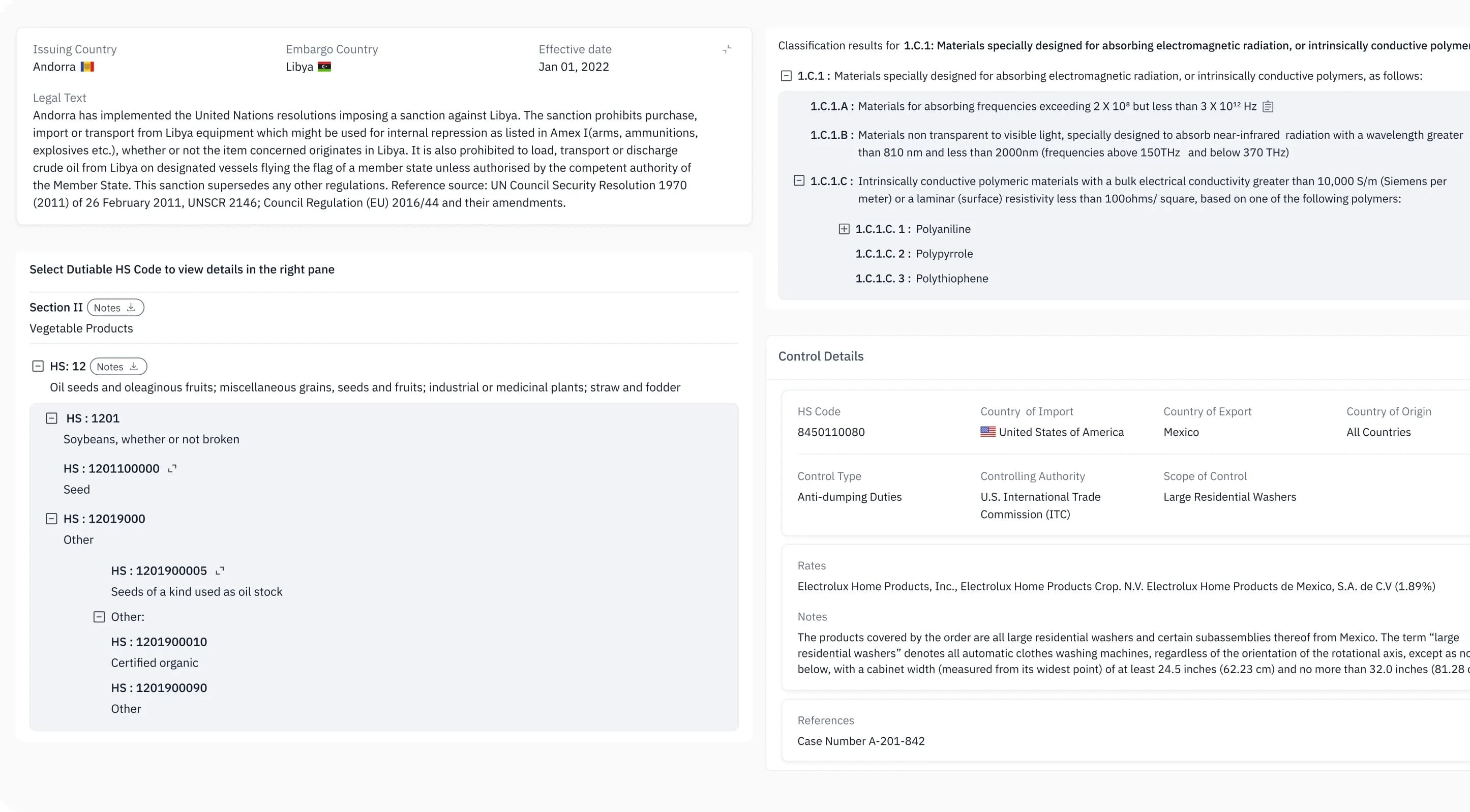Collapse the 1.C.1.C conductive polymers node
Image resolution: width=1470 pixels, height=812 pixels.
799,181
